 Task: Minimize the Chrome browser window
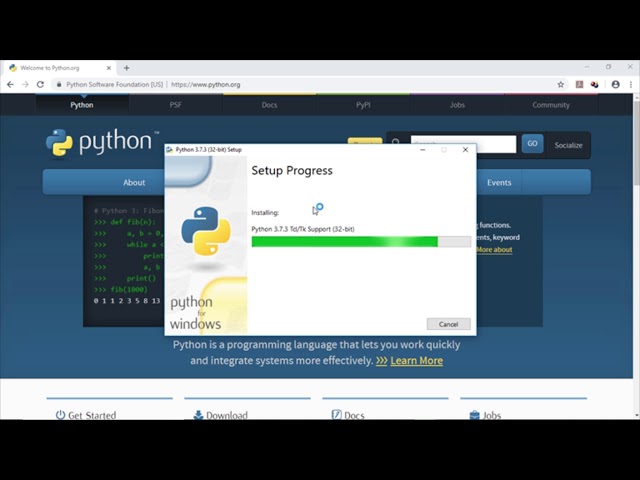point(587,67)
